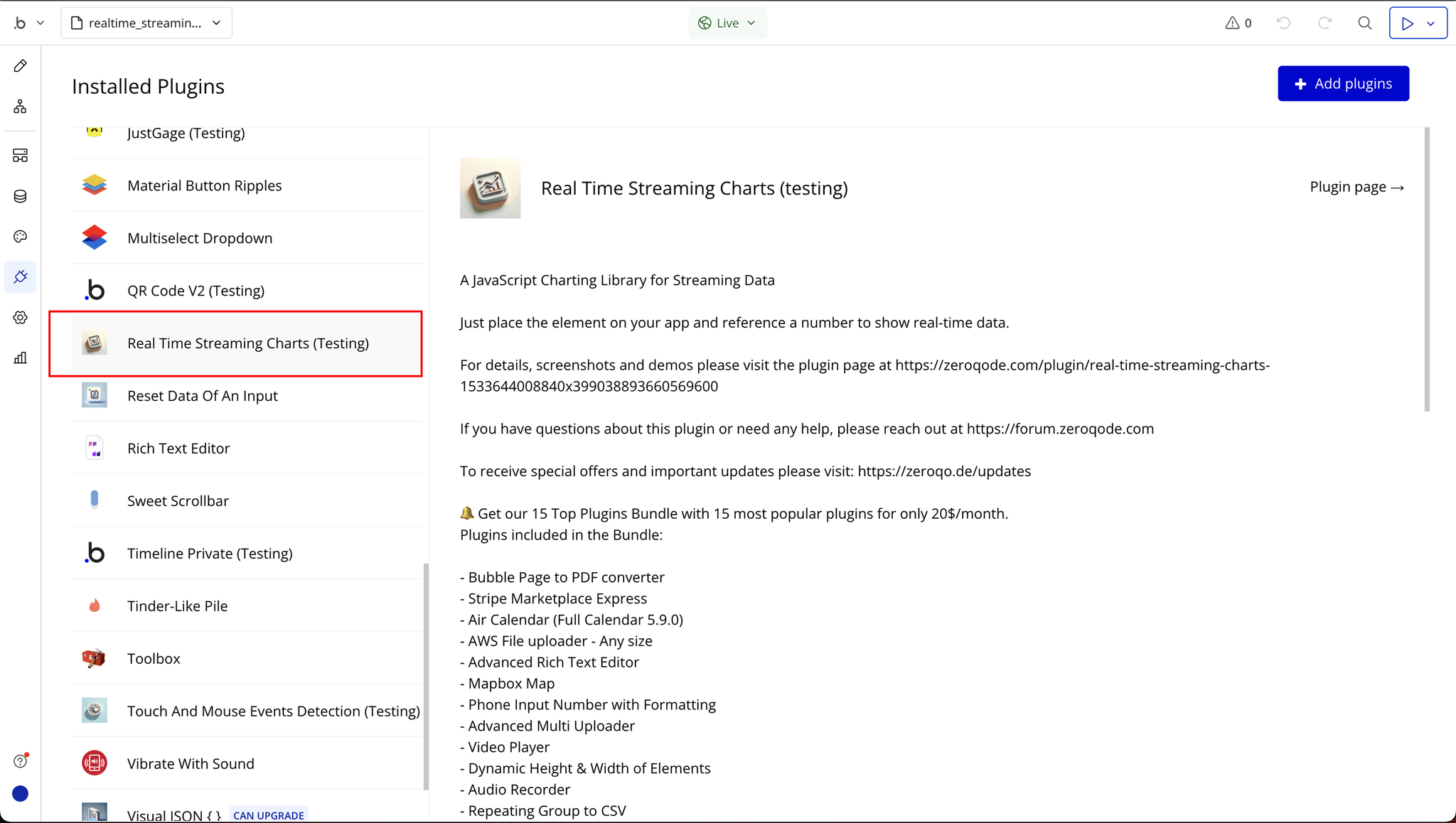The image size is (1456, 823).
Task: Open the Logs chart icon in sidebar
Action: tap(20, 358)
